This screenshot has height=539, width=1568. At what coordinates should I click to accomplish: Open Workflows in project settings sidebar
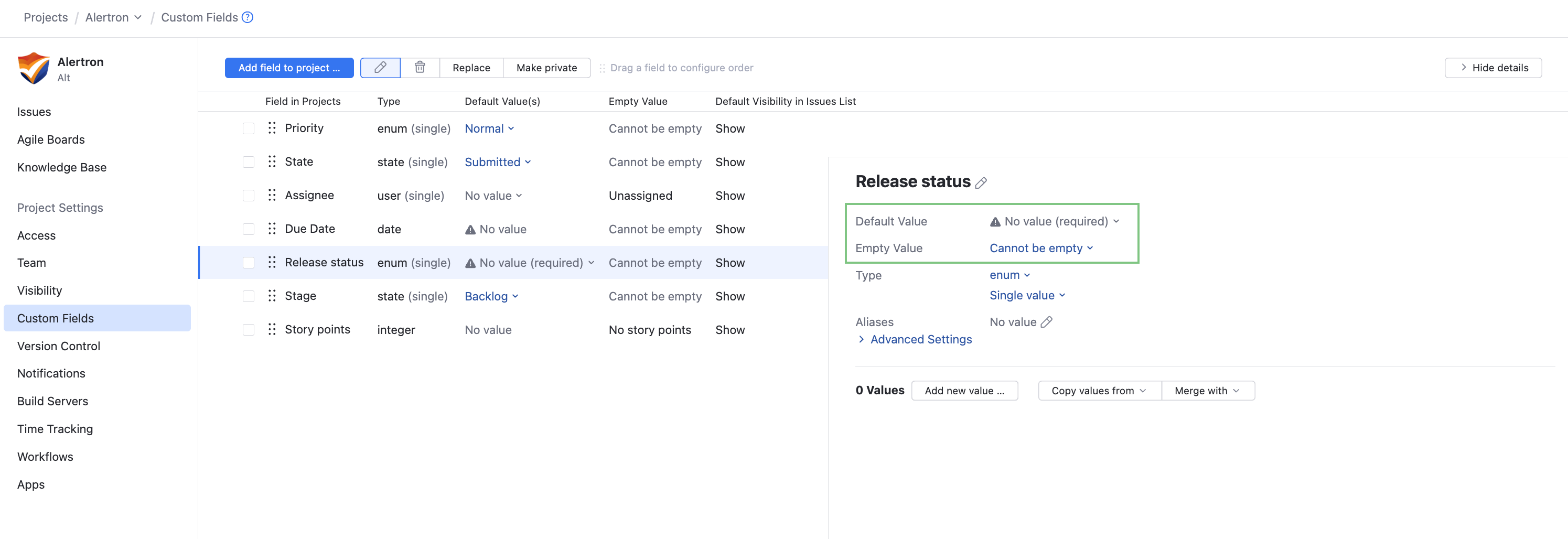[45, 456]
